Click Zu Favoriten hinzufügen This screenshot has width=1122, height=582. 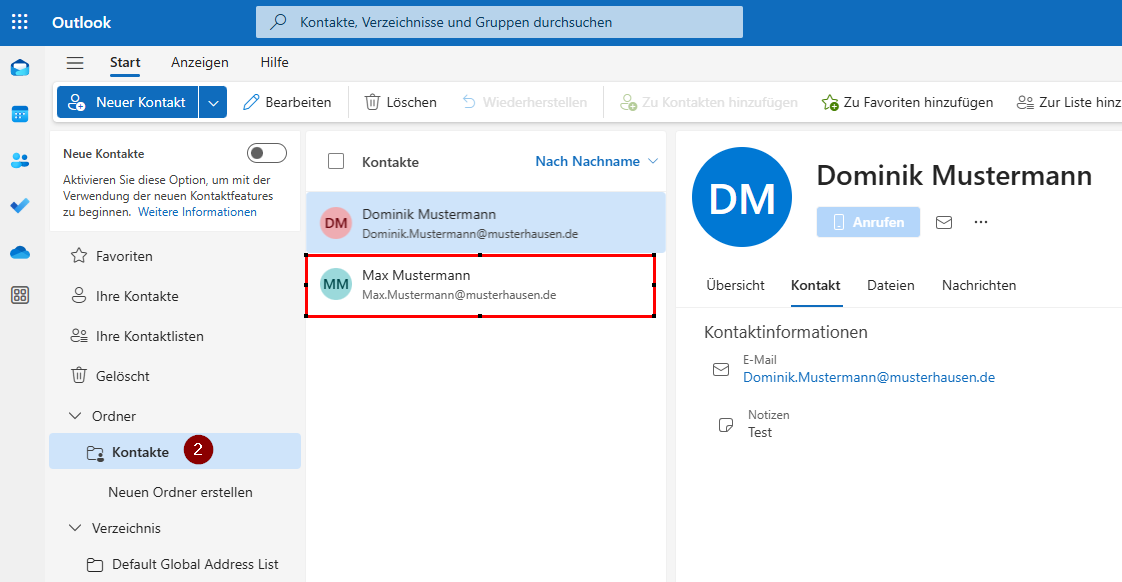pos(907,102)
